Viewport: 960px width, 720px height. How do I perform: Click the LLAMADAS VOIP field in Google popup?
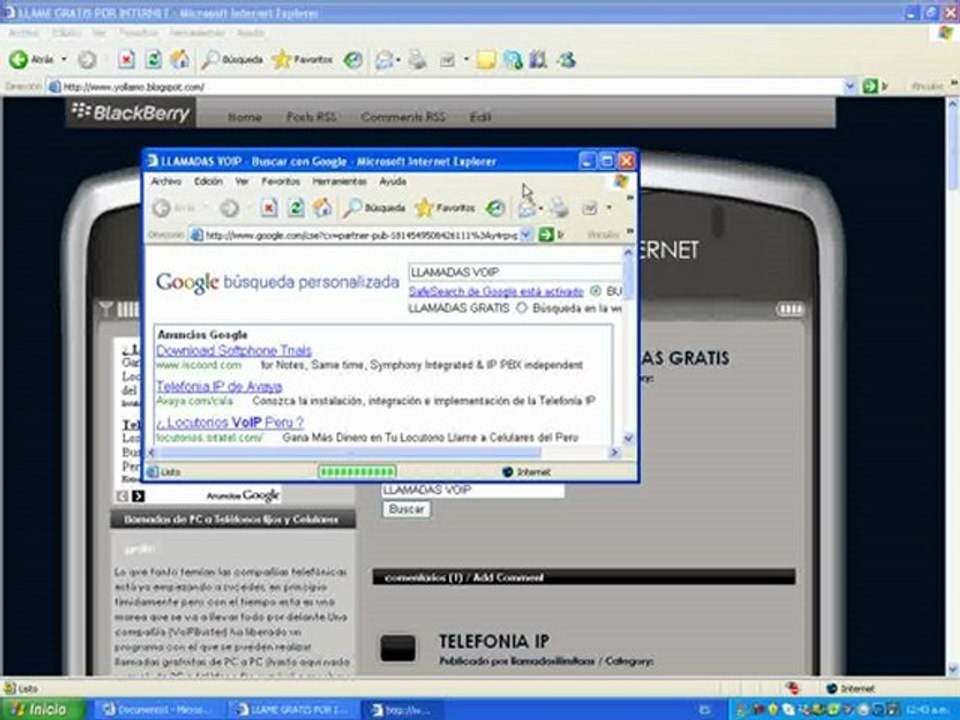514,272
